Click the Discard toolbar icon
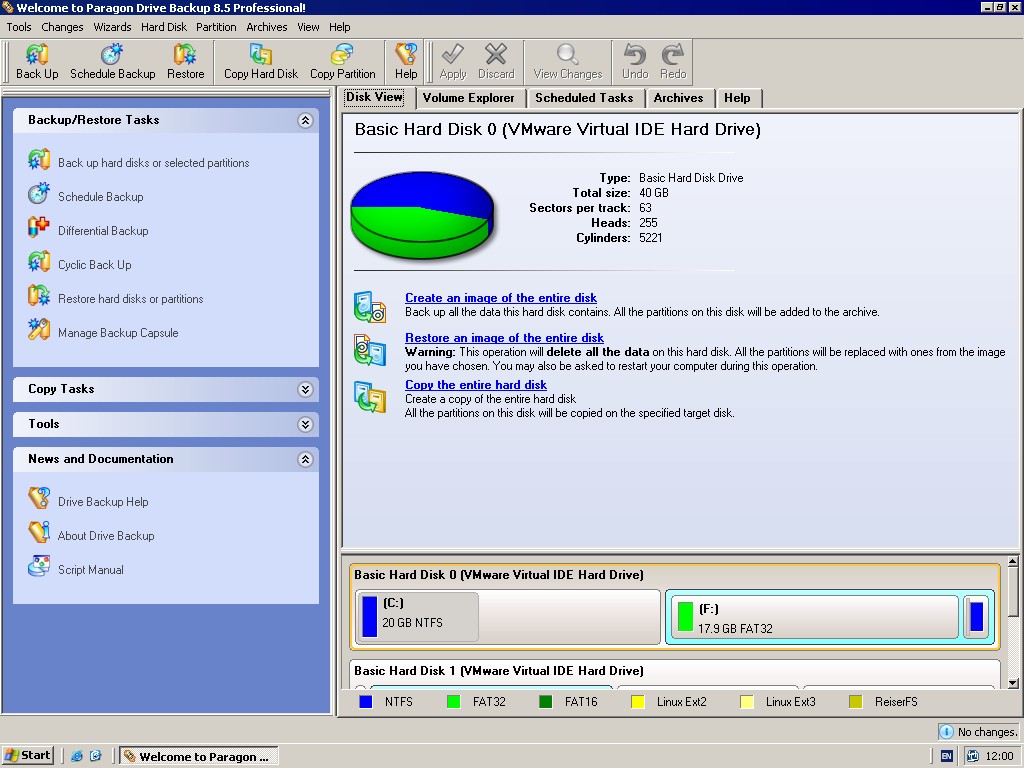Screen dimensions: 1024x768 tap(496, 54)
